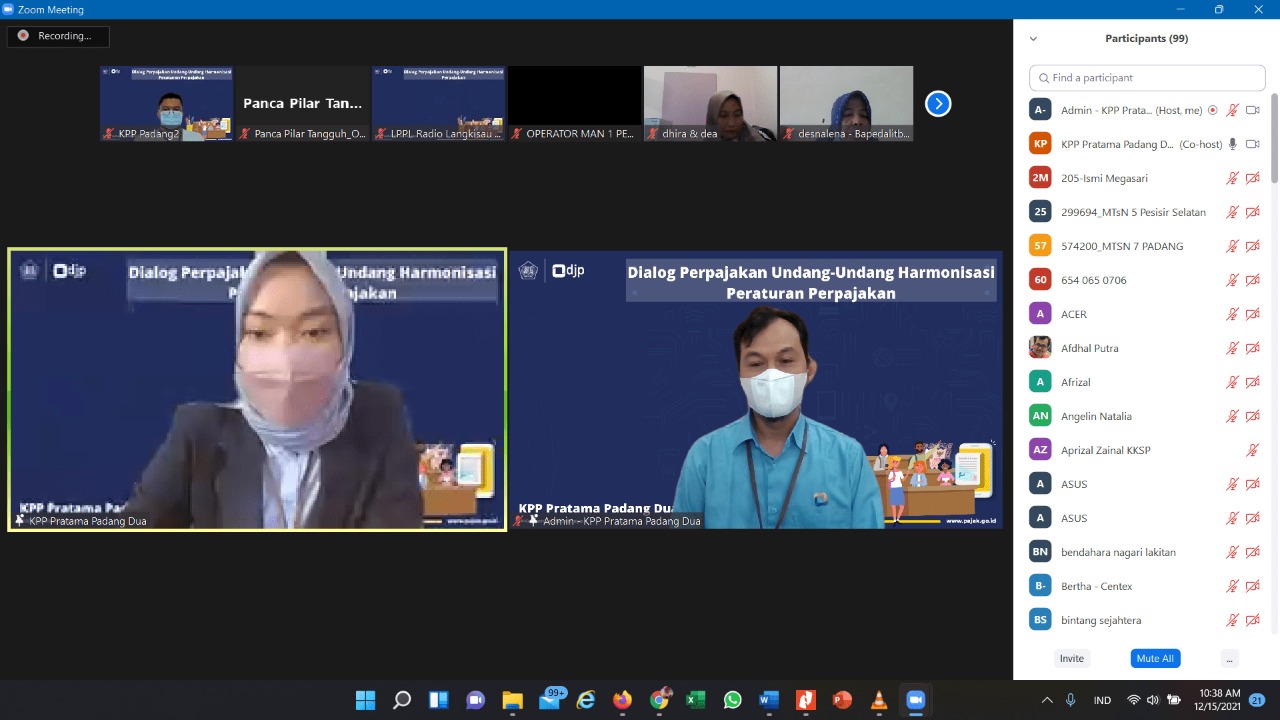
Task: Click the Mute All button
Action: 1154,658
